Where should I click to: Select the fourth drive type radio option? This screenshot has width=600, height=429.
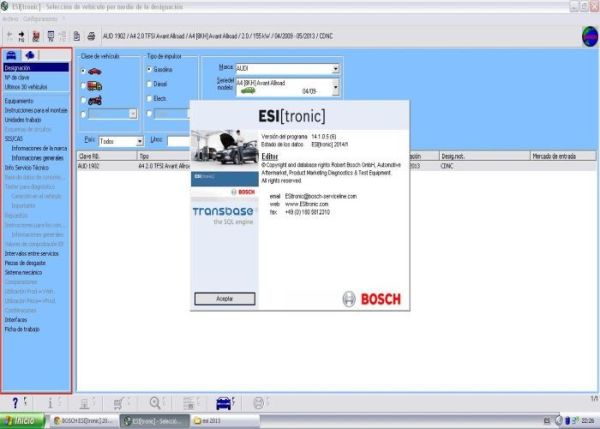pyautogui.click(x=149, y=113)
